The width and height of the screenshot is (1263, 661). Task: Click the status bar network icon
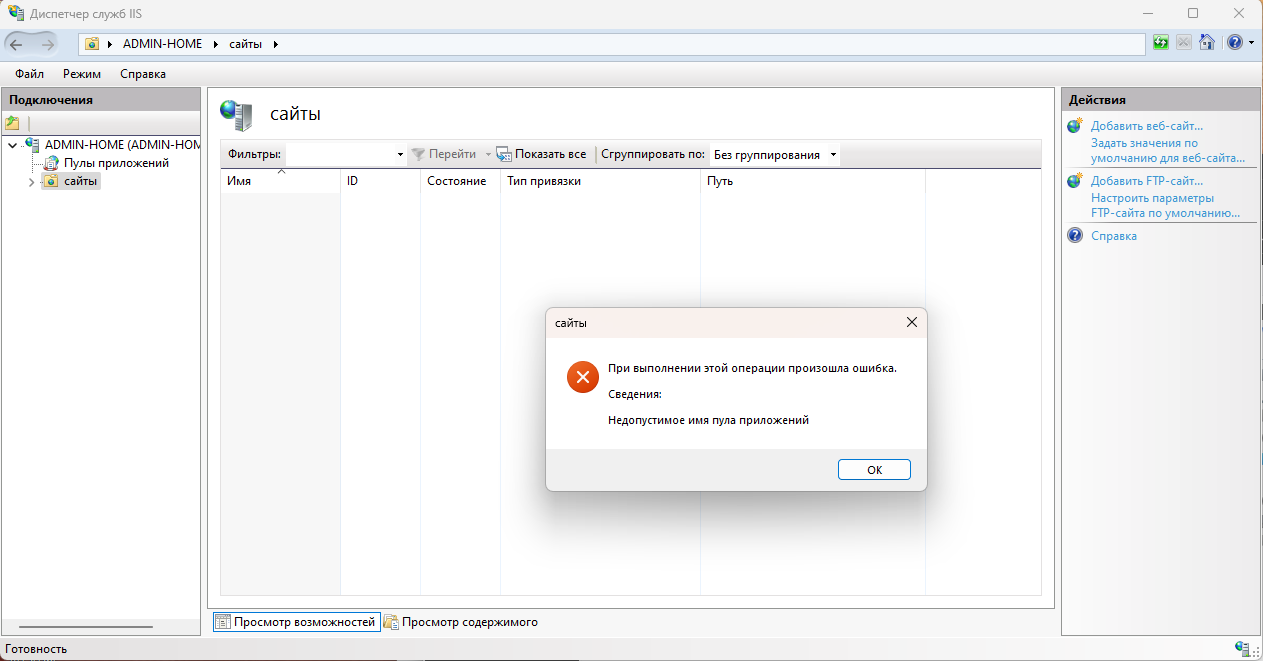tap(1242, 649)
